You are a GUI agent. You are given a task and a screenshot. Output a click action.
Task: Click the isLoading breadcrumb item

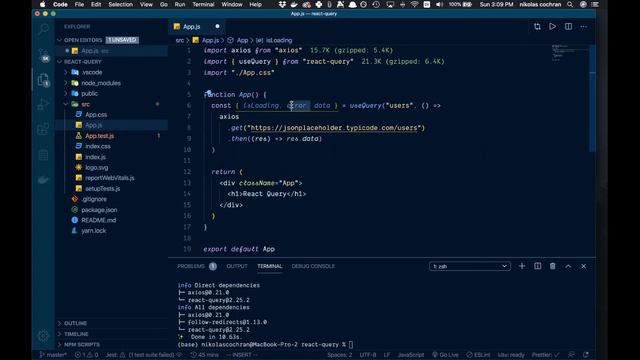[274, 40]
